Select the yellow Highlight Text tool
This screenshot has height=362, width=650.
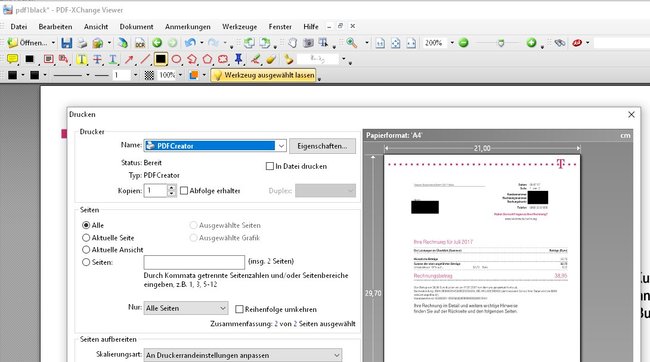pyautogui.click(x=81, y=59)
